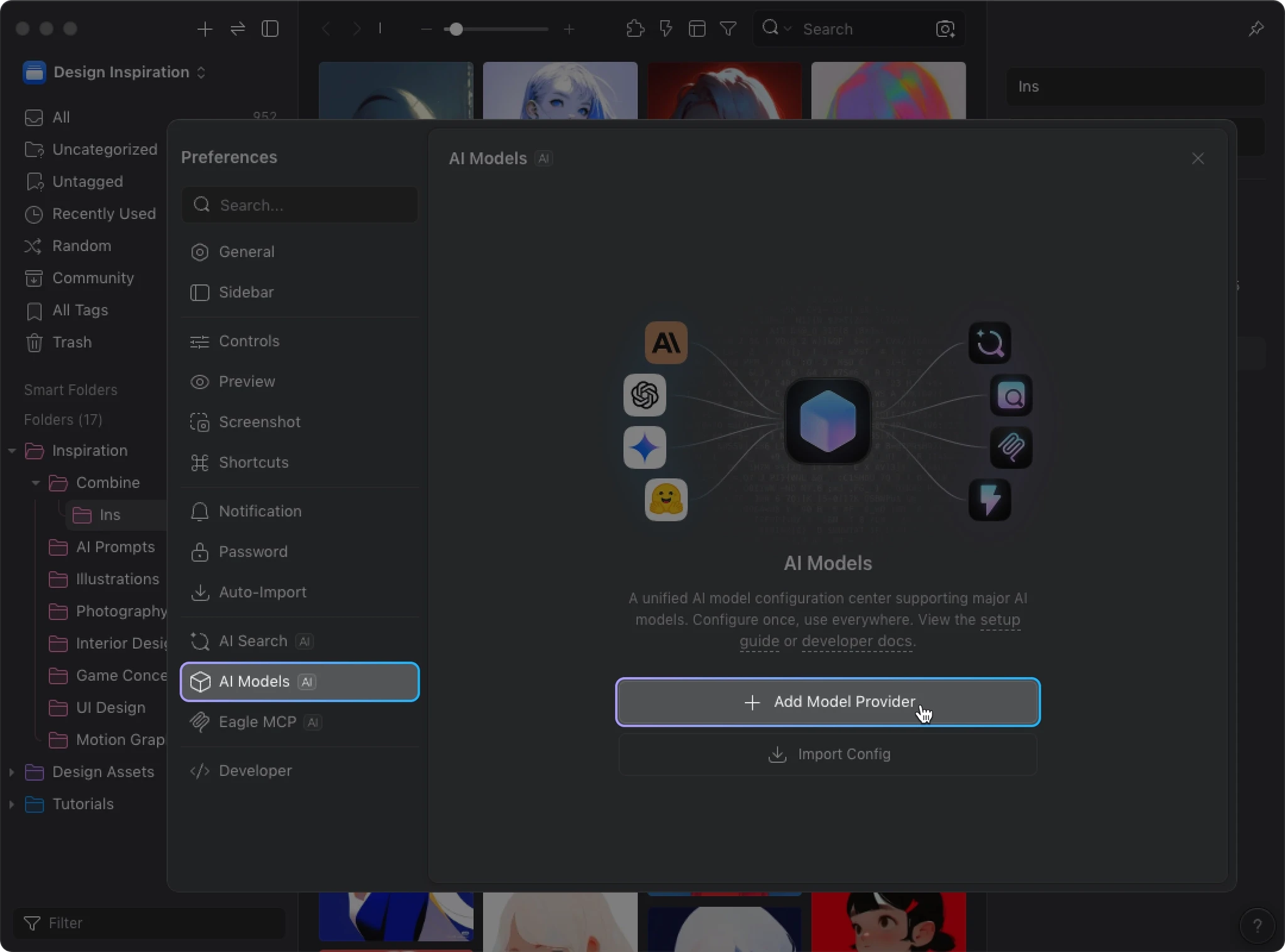
Task: Select the Shortcuts preferences section
Action: [253, 463]
